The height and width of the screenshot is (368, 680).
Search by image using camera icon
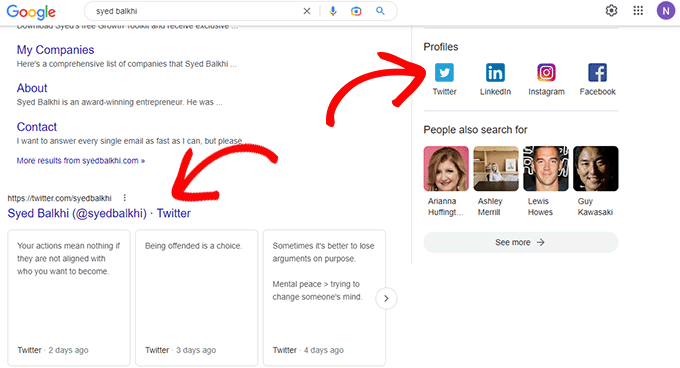click(x=356, y=11)
